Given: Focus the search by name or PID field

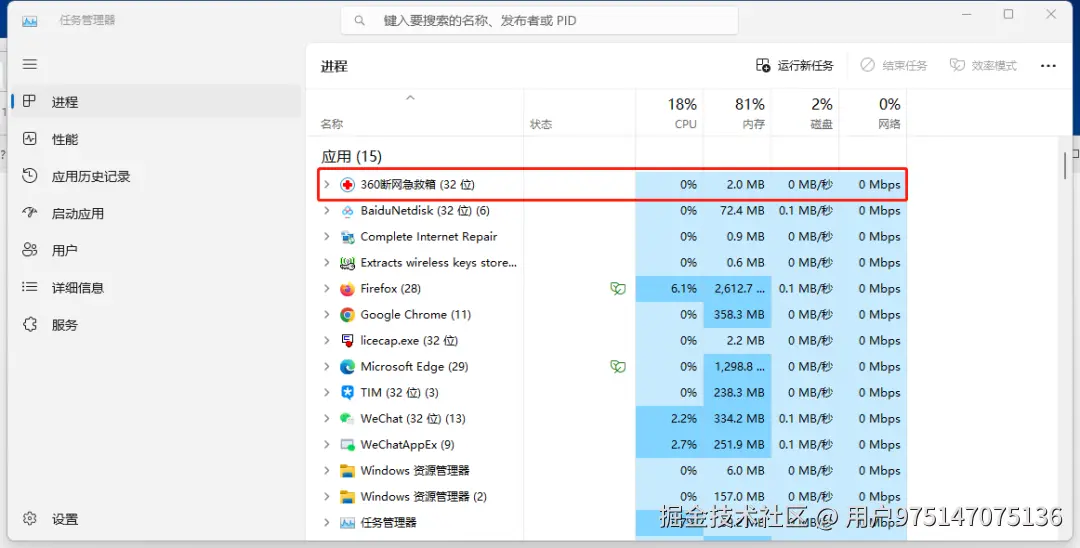Looking at the screenshot, I should [x=539, y=21].
